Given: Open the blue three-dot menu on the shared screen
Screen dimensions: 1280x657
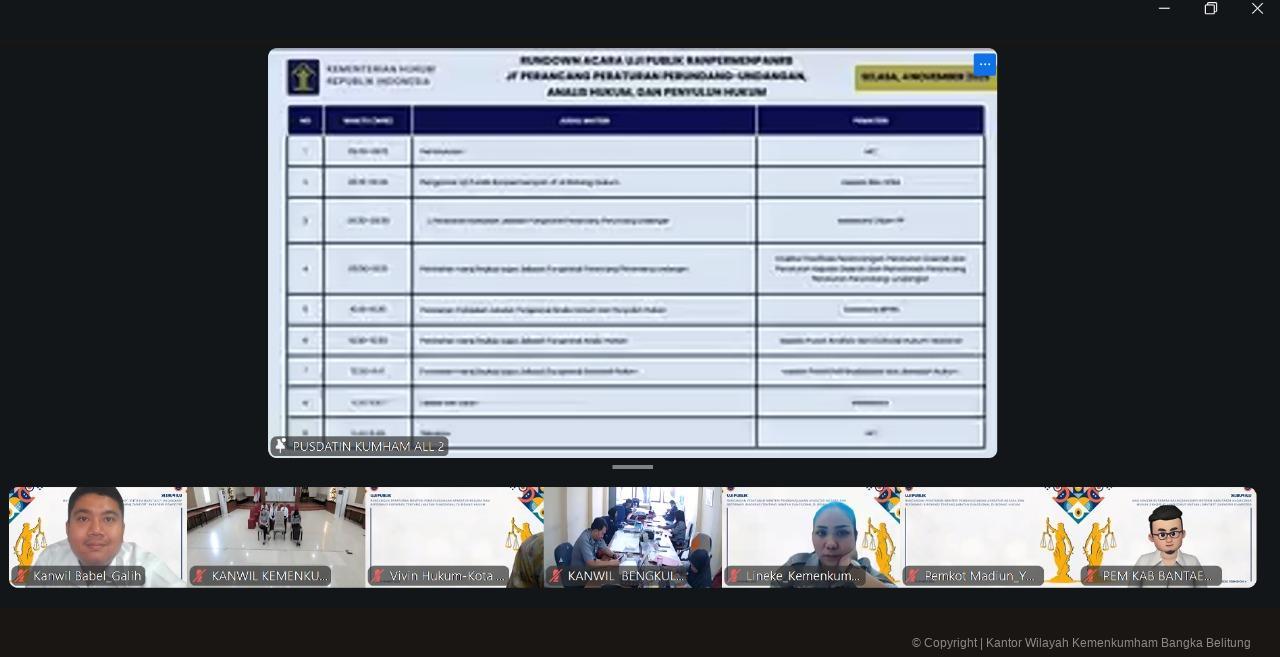Looking at the screenshot, I should (x=984, y=64).
